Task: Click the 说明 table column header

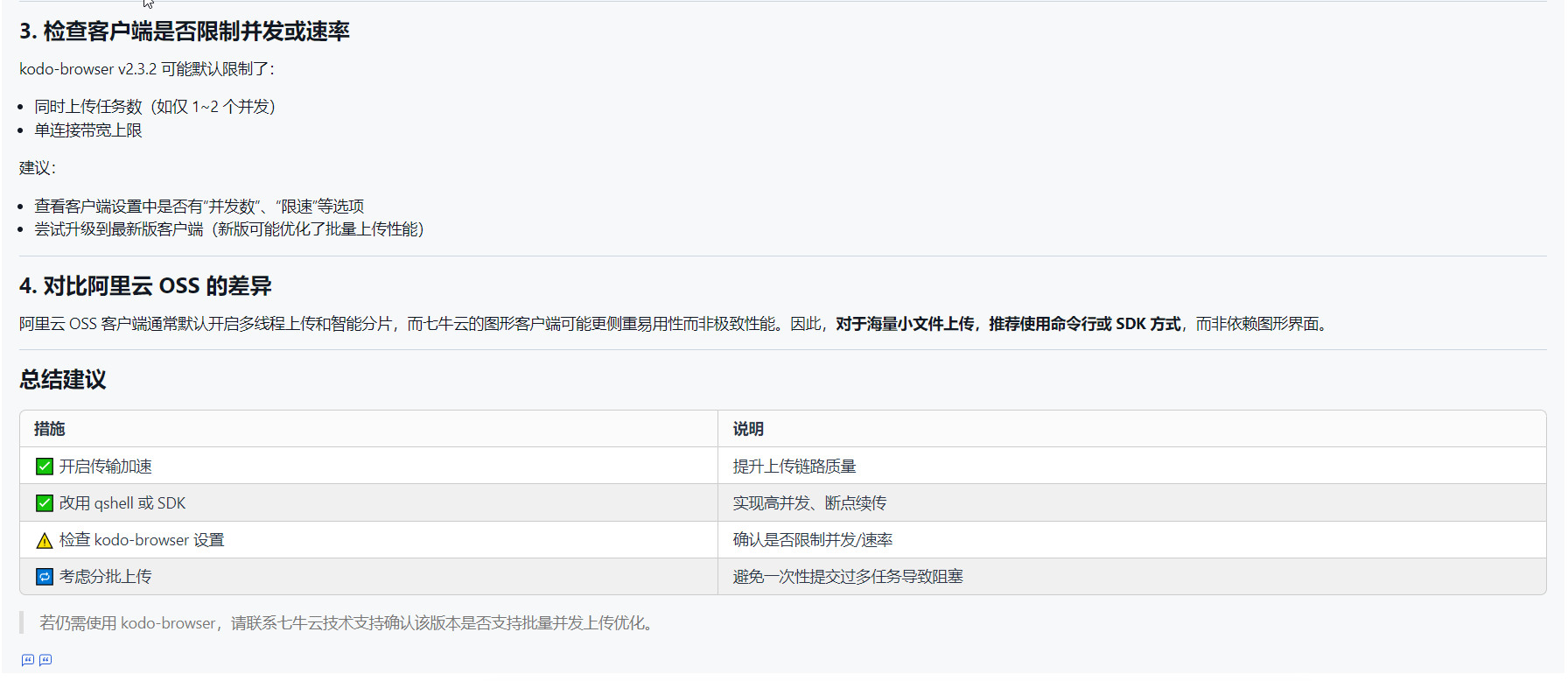Action: tap(748, 429)
